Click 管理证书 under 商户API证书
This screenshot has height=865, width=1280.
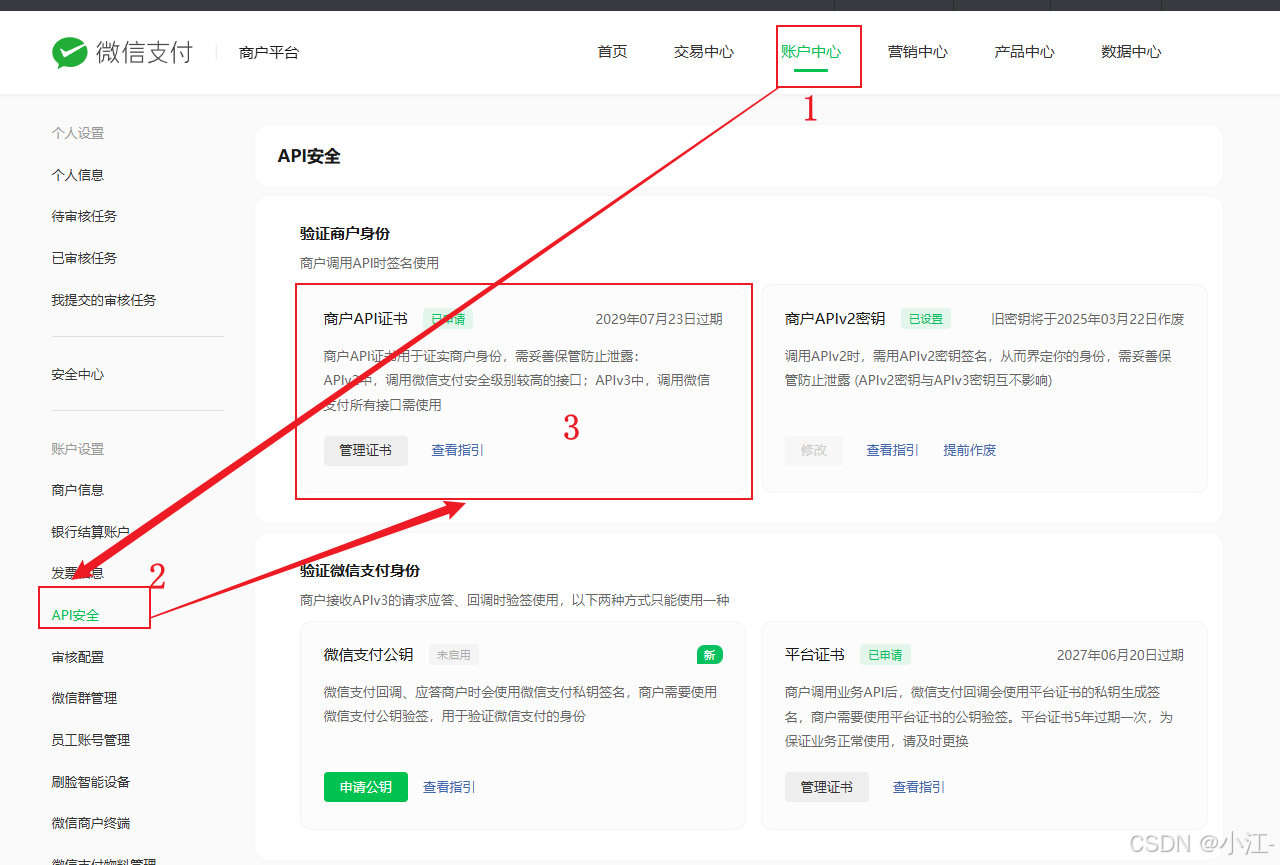pos(365,450)
